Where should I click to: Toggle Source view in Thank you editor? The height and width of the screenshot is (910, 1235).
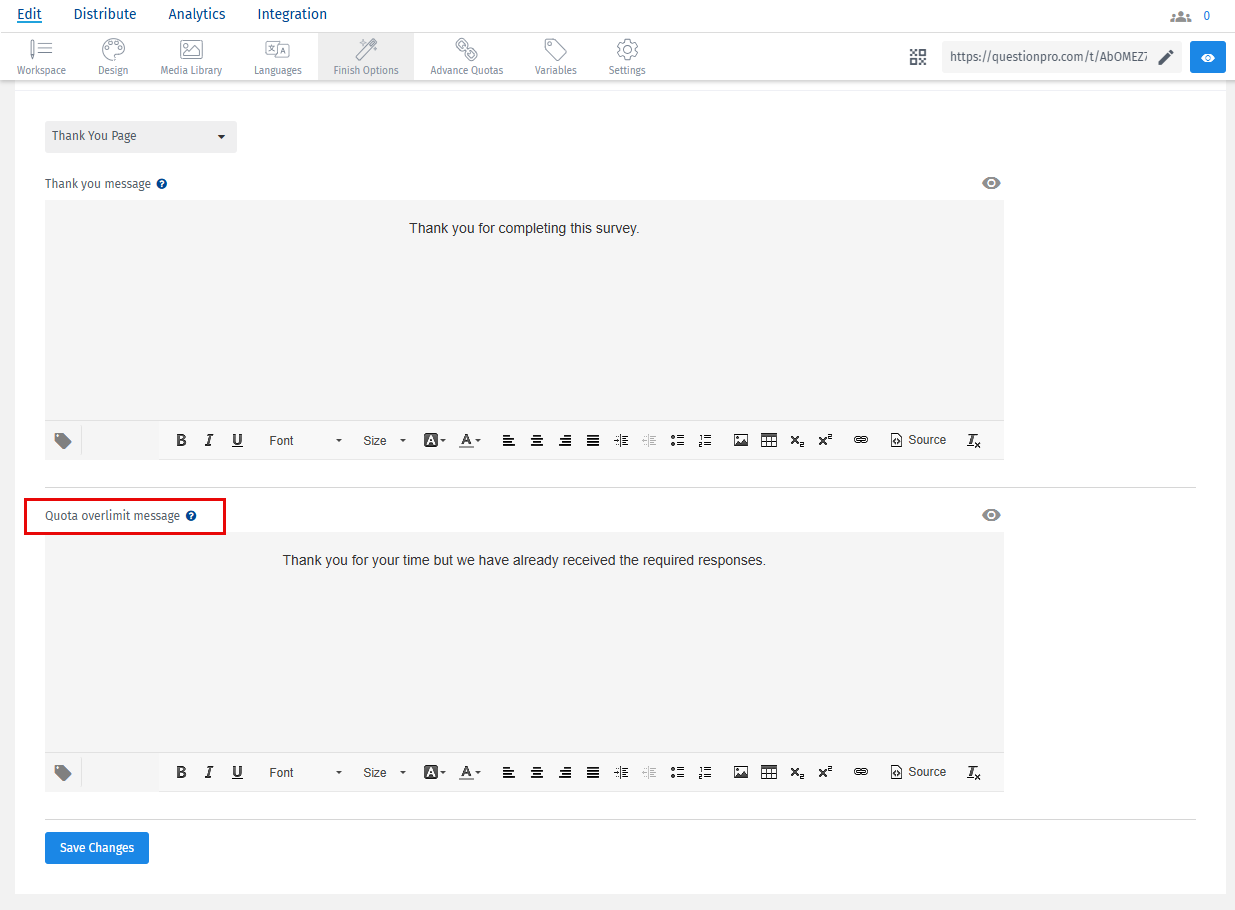click(918, 440)
